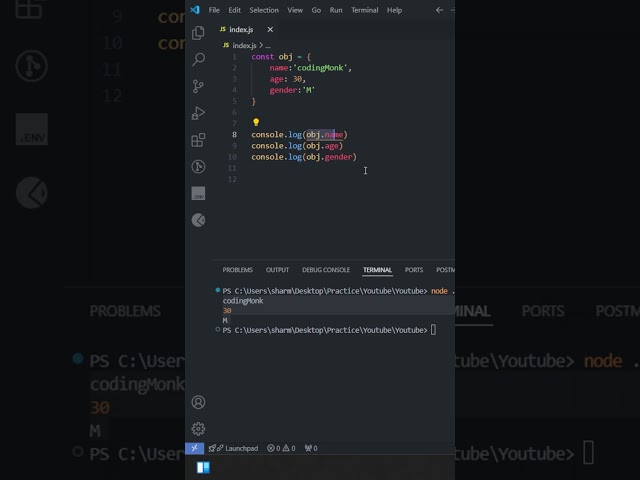Image resolution: width=640 pixels, height=480 pixels.
Task: Switch to the OUTPUT panel tab
Action: 278,270
